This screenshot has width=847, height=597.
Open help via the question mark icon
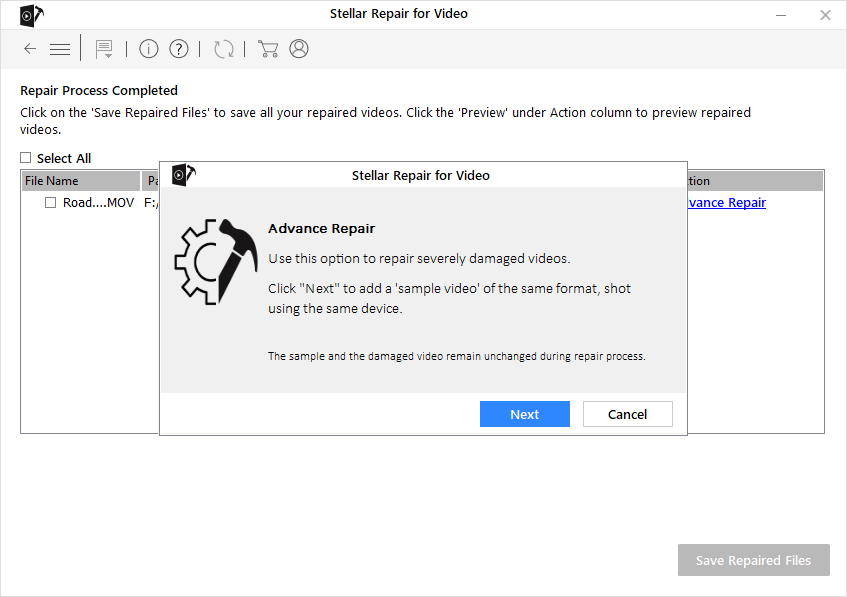pyautogui.click(x=179, y=49)
